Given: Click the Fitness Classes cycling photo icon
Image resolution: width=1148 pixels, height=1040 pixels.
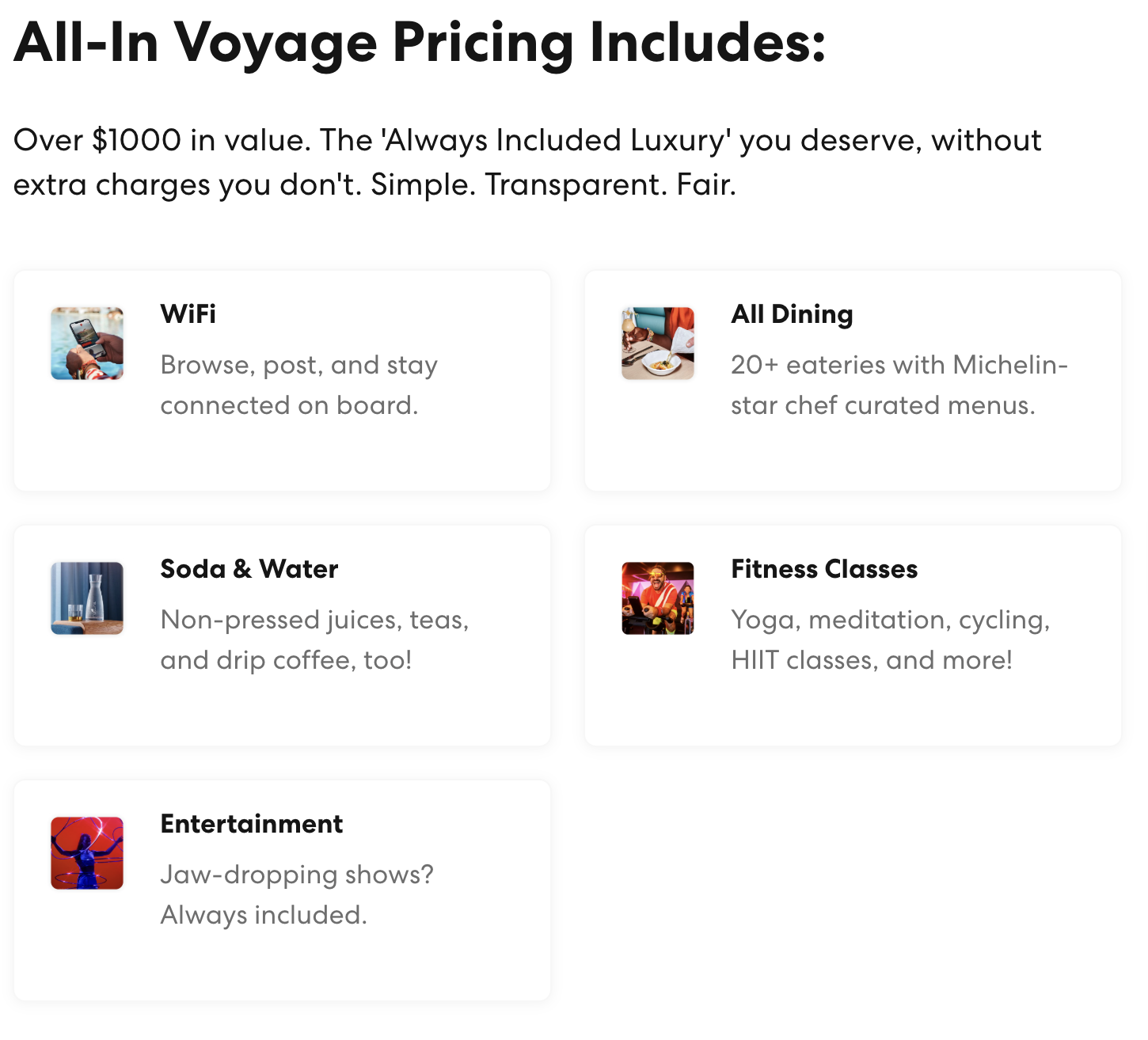Looking at the screenshot, I should coord(658,598).
